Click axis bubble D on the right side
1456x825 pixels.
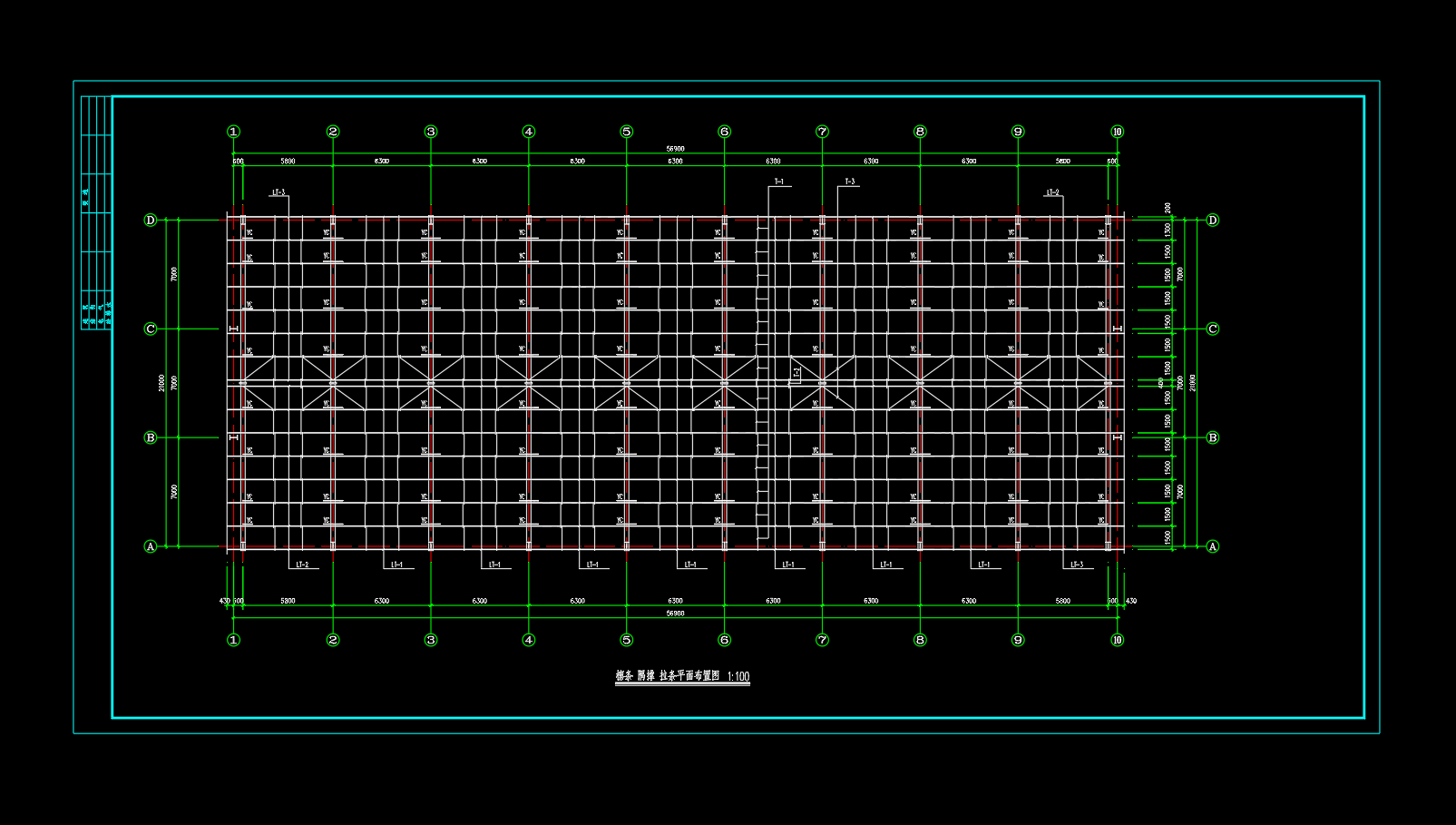coord(1213,220)
